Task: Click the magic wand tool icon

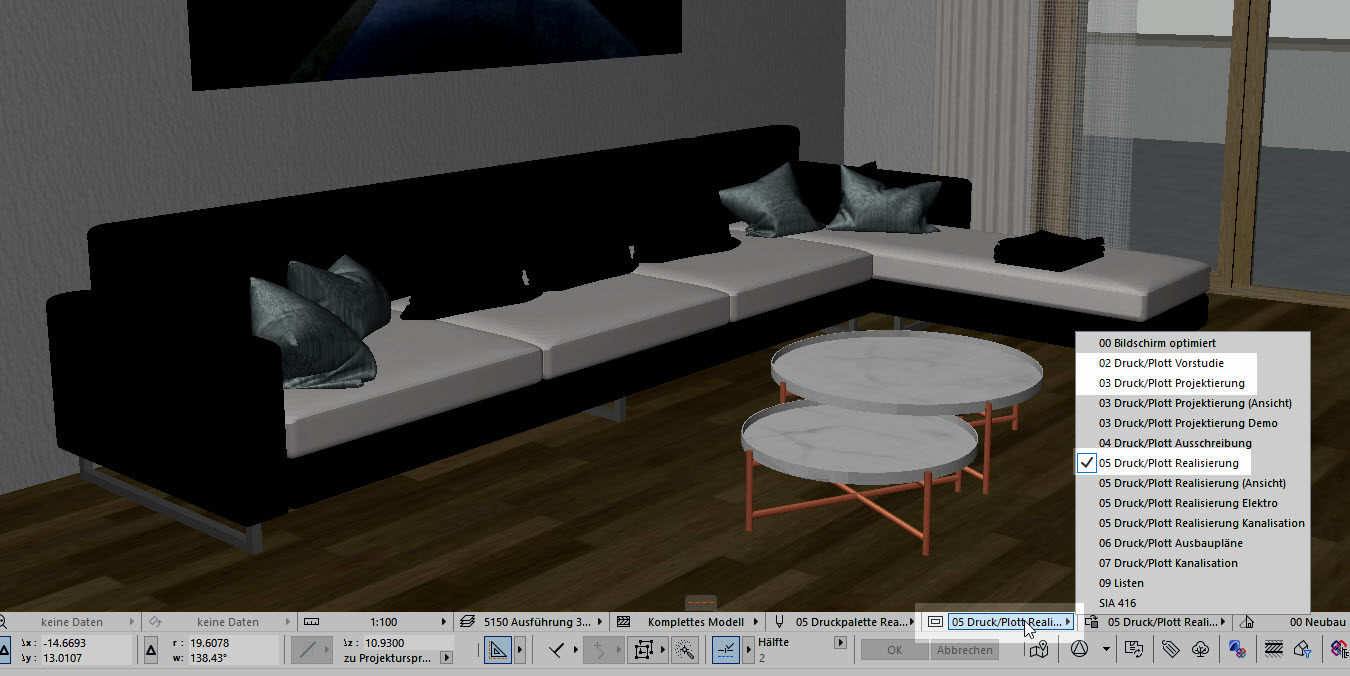Action: [x=685, y=650]
